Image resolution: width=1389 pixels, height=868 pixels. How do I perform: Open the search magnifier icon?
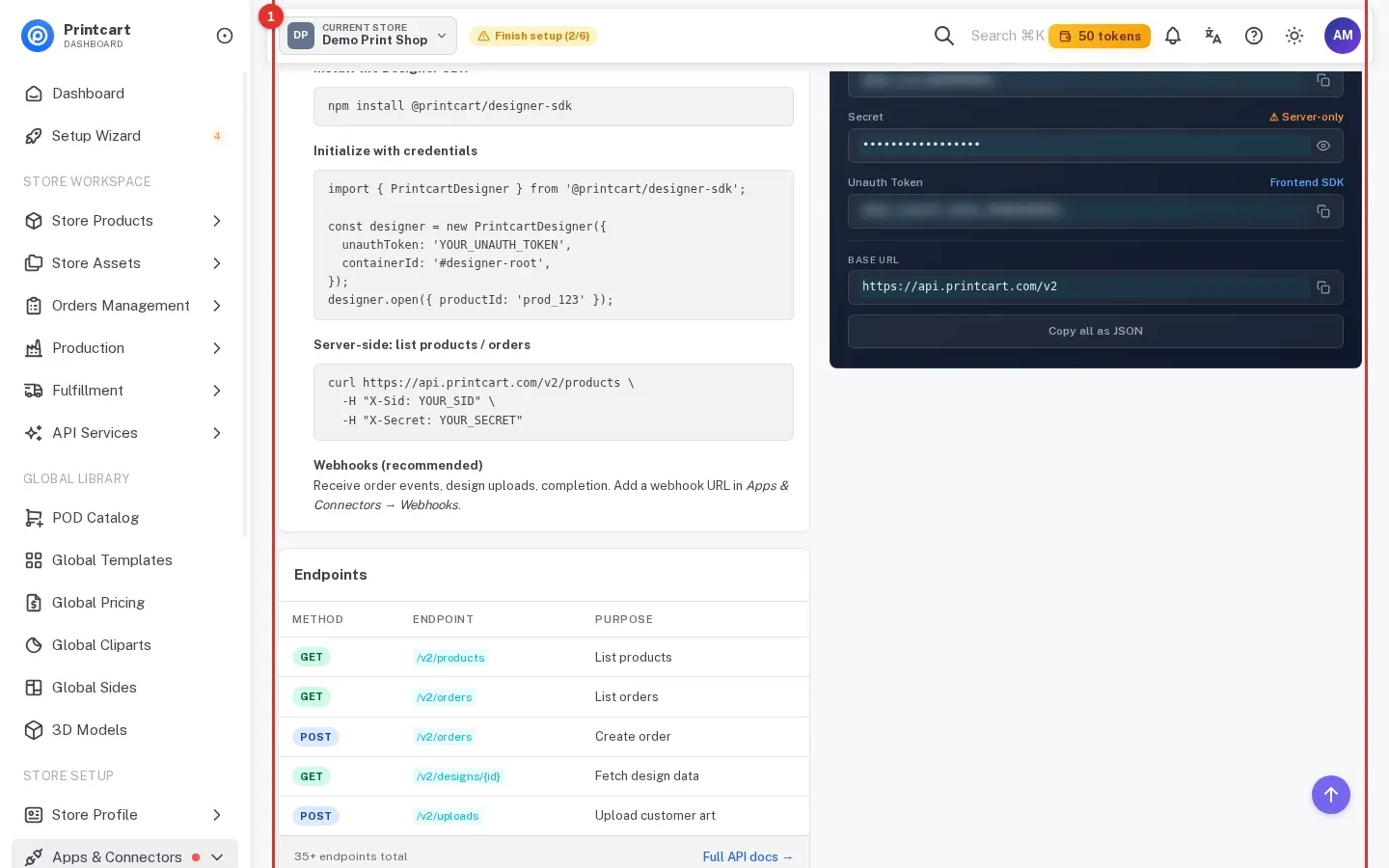[x=944, y=36]
